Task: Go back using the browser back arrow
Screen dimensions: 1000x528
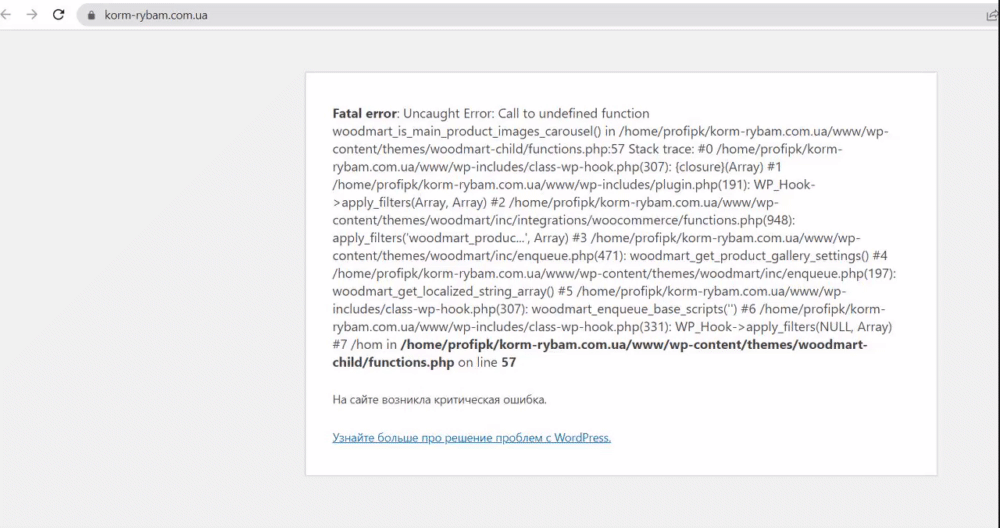Action: [x=8, y=15]
